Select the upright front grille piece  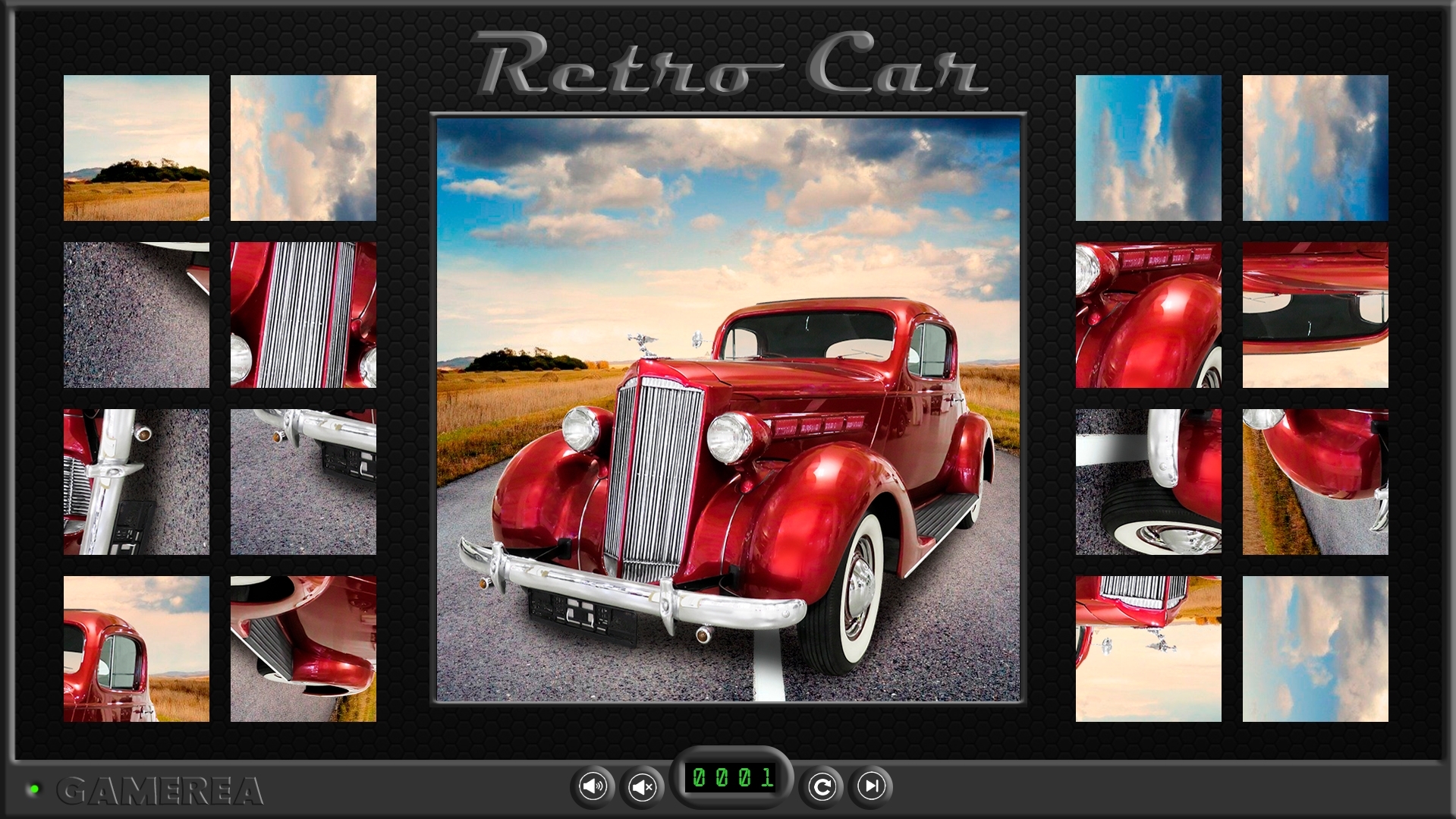(x=303, y=315)
